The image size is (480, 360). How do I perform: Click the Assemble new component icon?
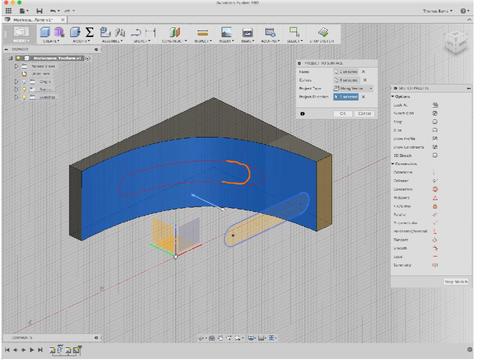point(105,32)
